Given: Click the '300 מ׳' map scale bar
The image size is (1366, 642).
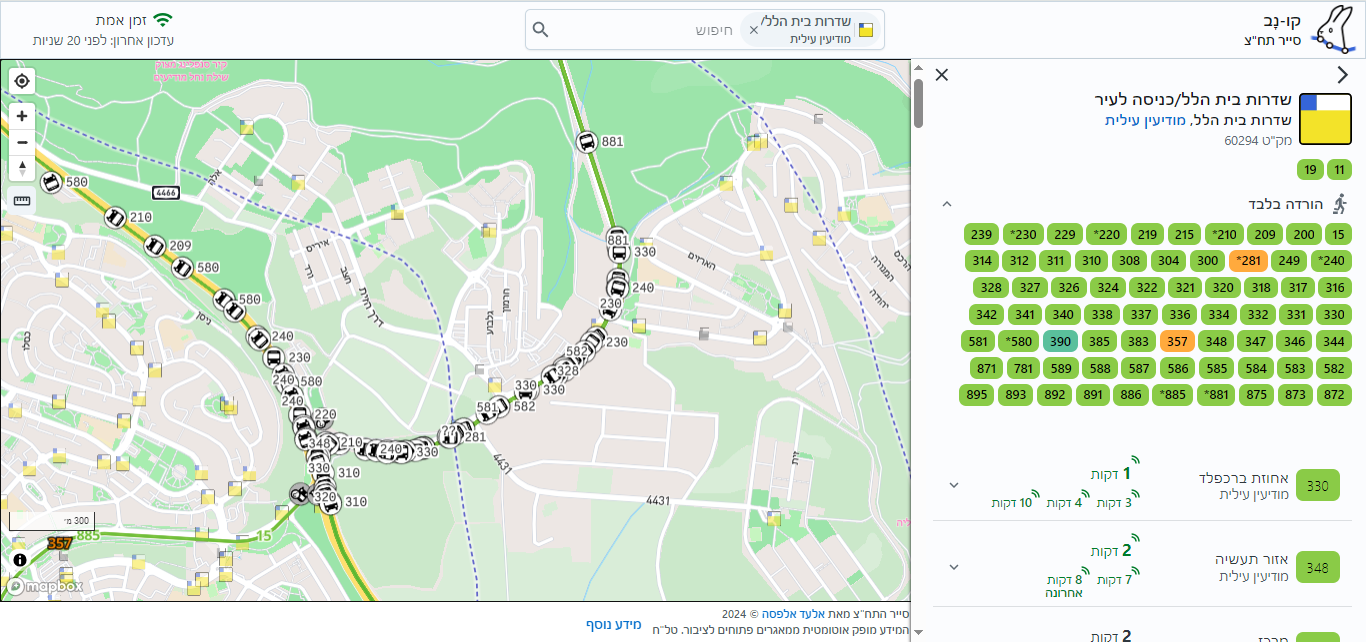Looking at the screenshot, I should pyautogui.click(x=50, y=520).
